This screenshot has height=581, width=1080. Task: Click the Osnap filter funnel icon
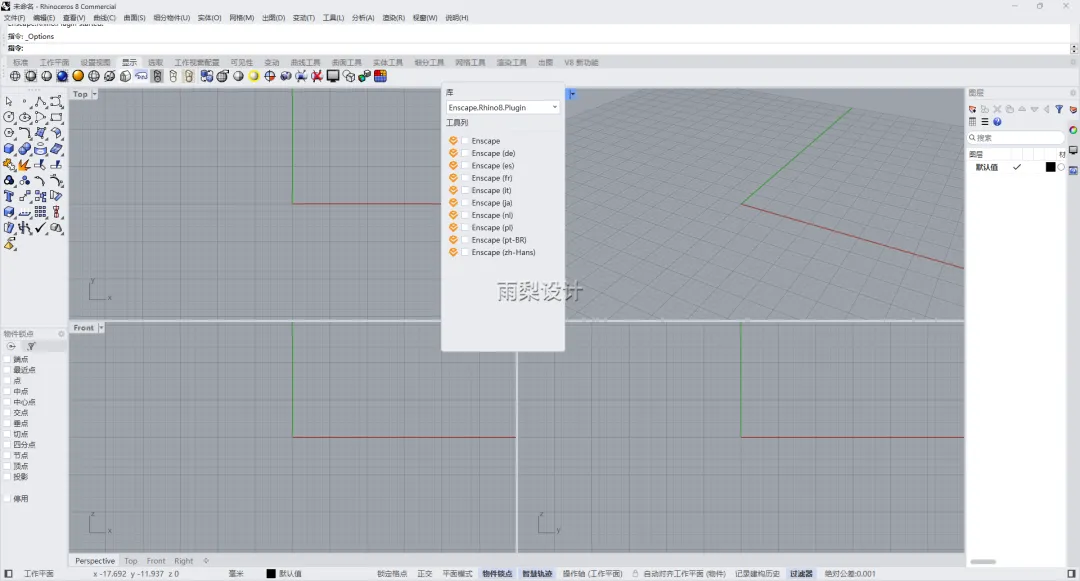pos(31,346)
